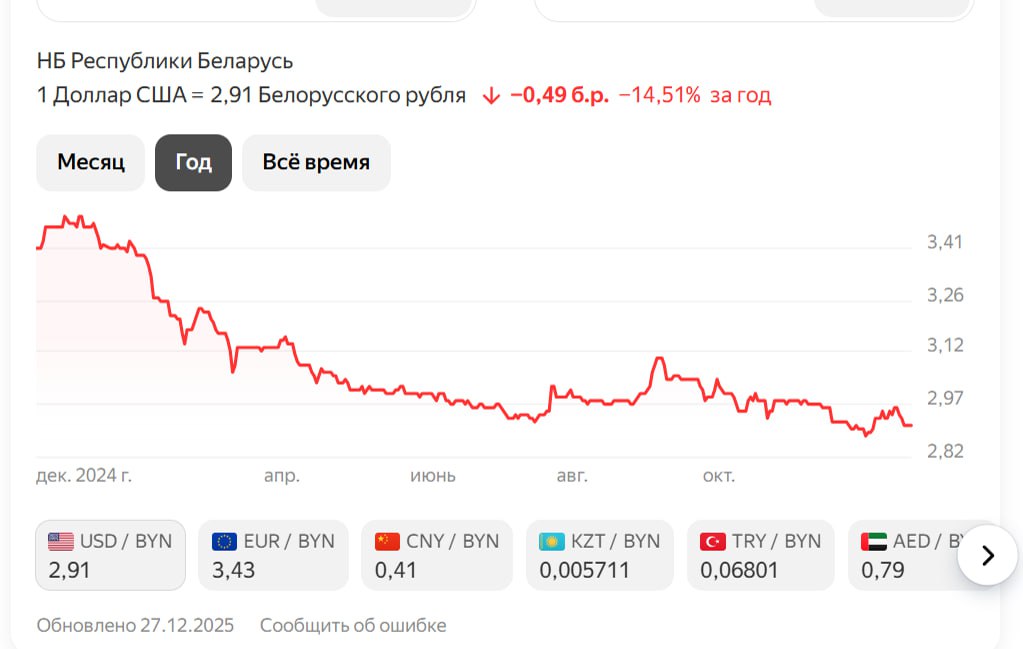
Task: View the TRY / BYN rate
Action: [x=761, y=555]
